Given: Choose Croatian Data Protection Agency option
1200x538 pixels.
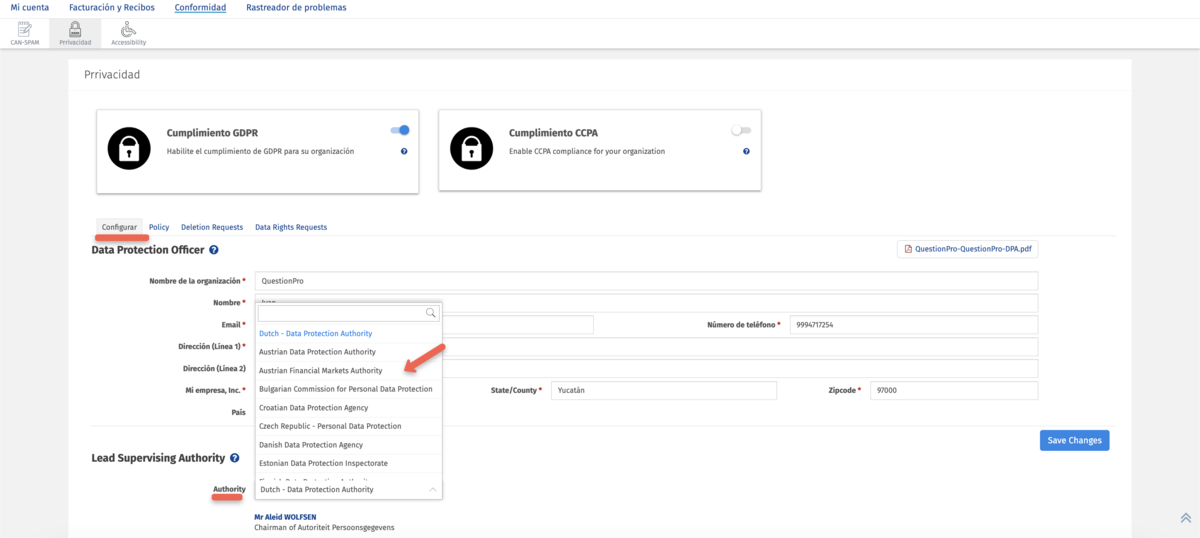Looking at the screenshot, I should coord(313,408).
